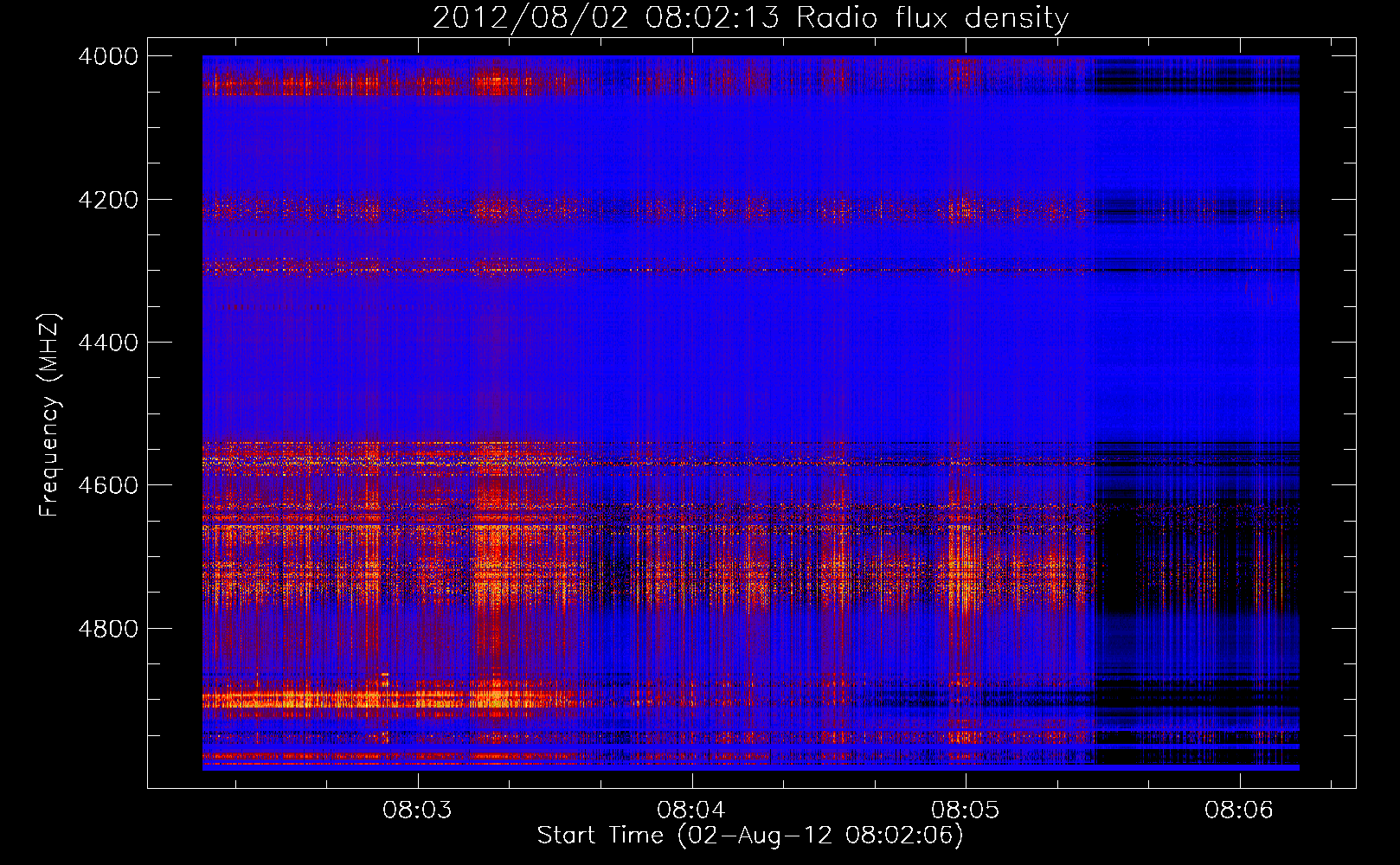
Task: Select the 4600 frequency tick label
Action: click(x=108, y=485)
